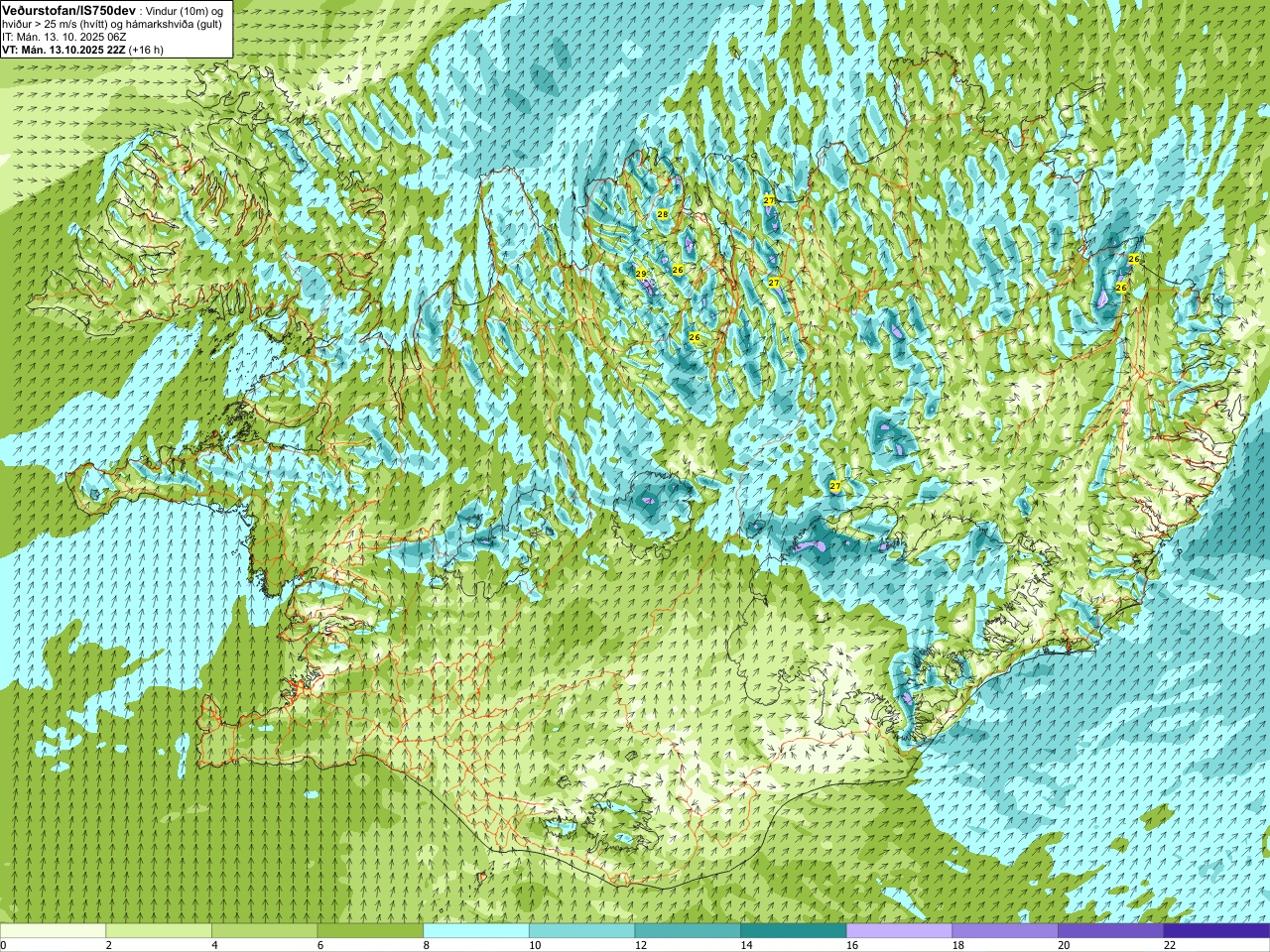
Task: Click the scale label "6"
Action: pos(320,945)
